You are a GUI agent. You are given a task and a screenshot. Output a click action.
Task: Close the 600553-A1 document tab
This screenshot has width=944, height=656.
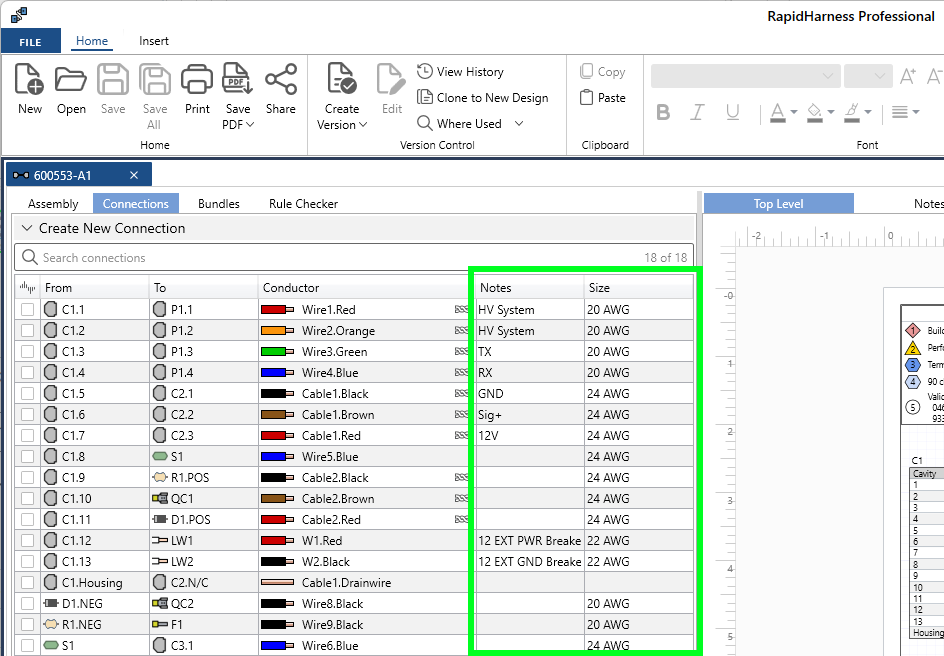tap(134, 175)
